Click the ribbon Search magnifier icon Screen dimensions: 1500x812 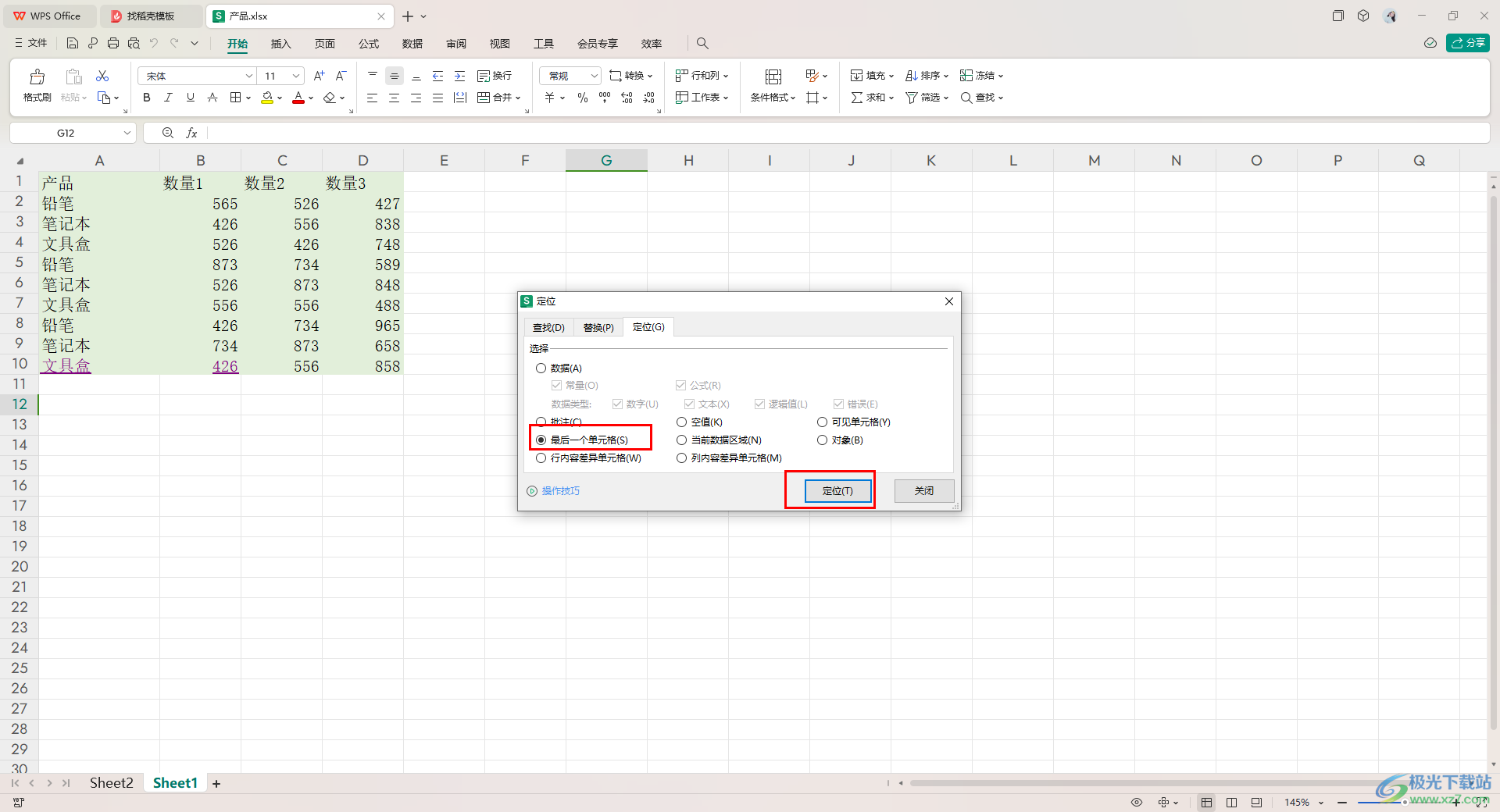coord(702,44)
